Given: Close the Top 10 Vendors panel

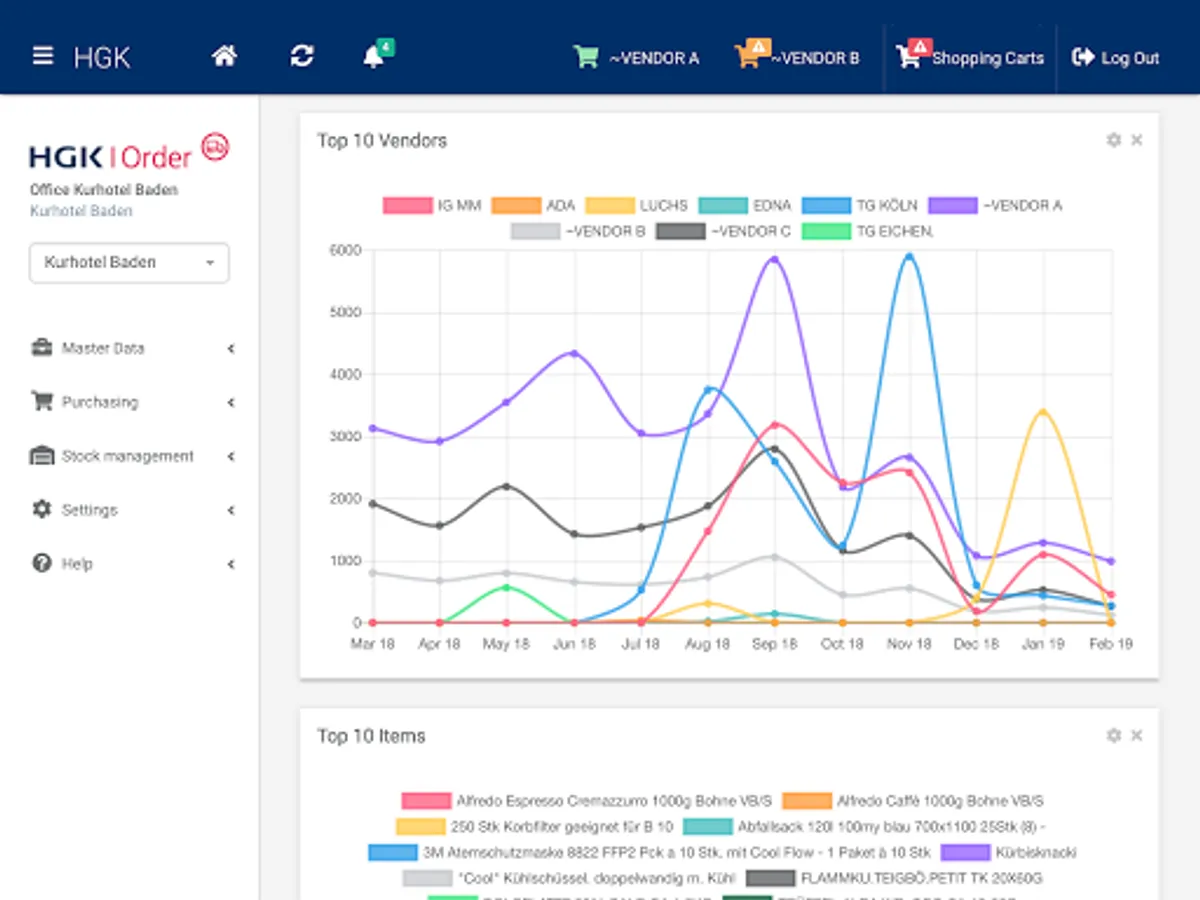Looking at the screenshot, I should [x=1137, y=140].
